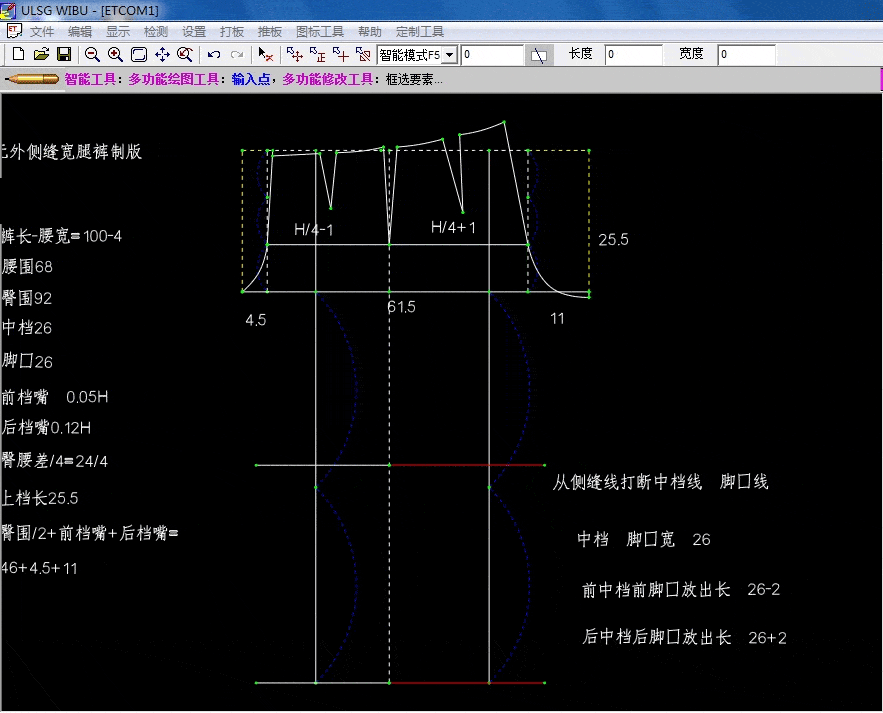This screenshot has height=713, width=883.
Task: Select the zoom out tool
Action: [x=92, y=54]
